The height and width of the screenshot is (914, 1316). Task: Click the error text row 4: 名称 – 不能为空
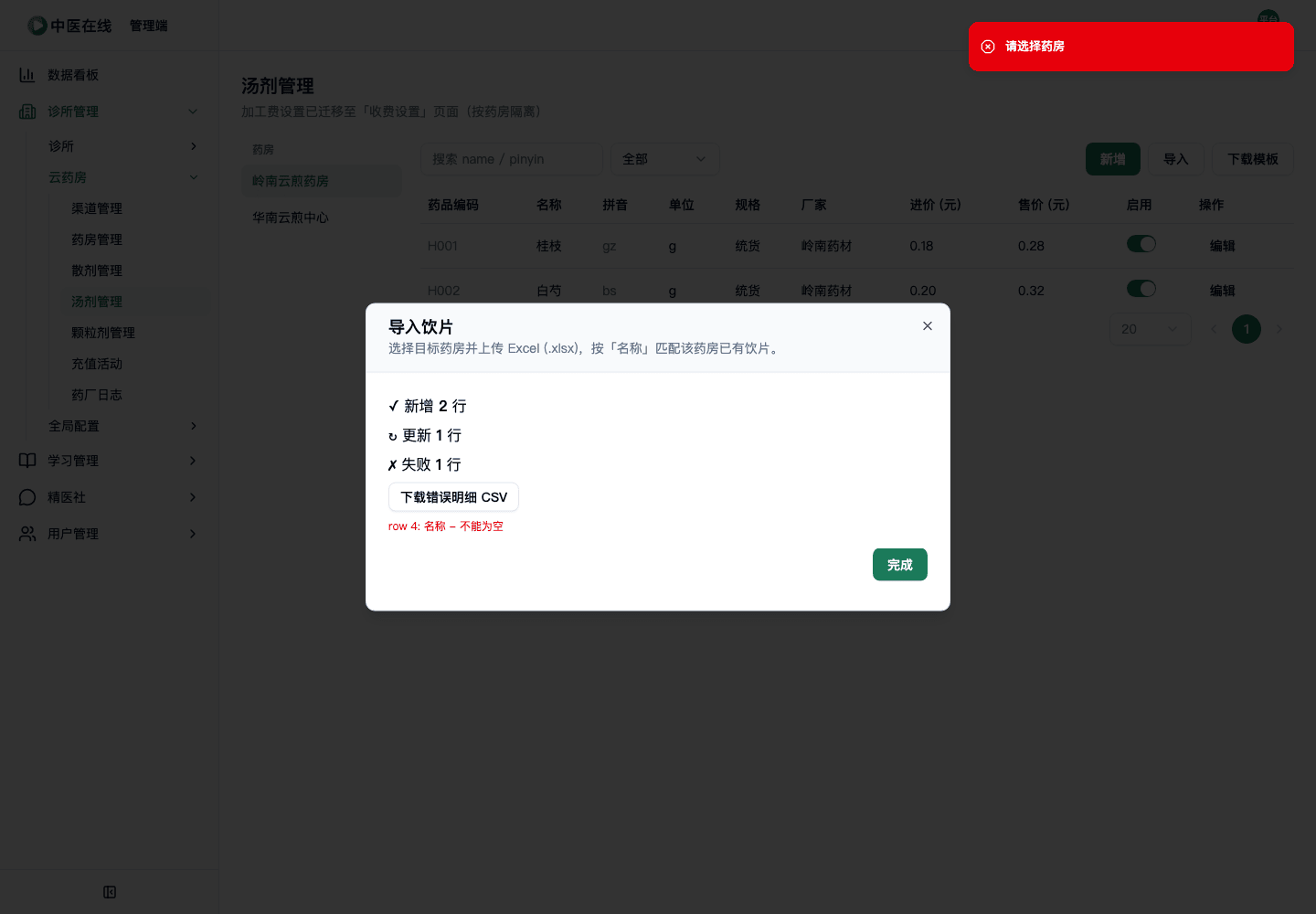(x=446, y=526)
